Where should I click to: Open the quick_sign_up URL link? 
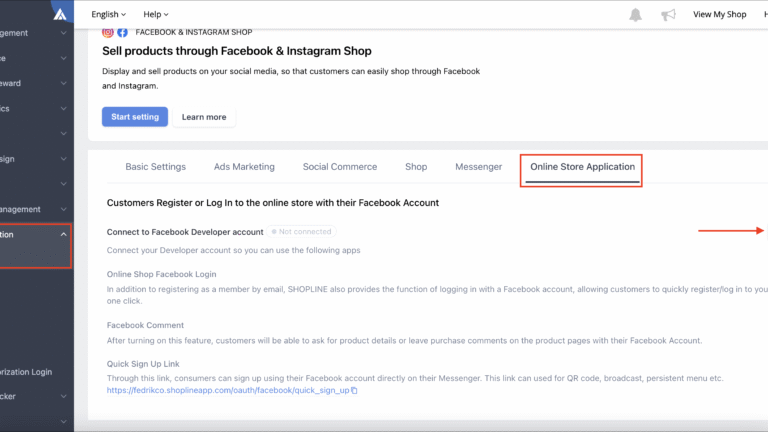point(228,390)
